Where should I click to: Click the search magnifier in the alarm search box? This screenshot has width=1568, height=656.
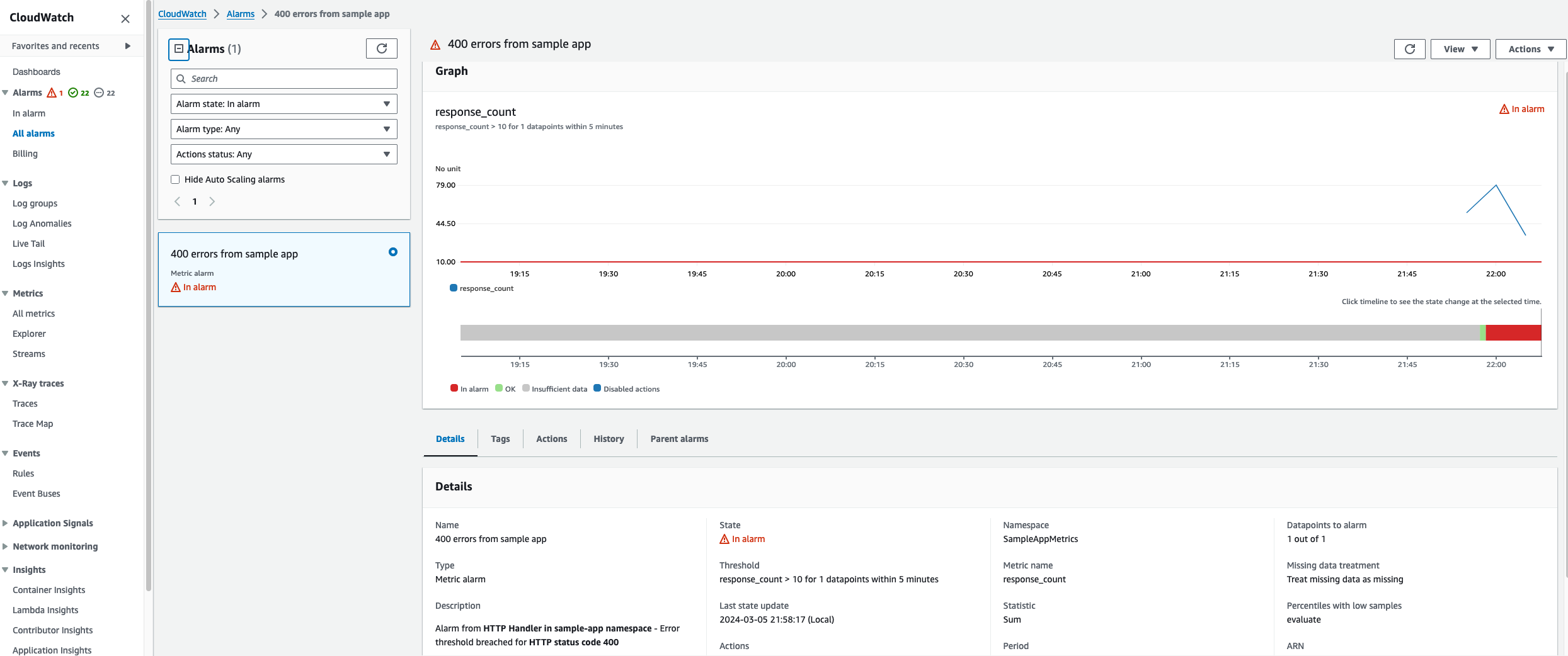click(x=182, y=79)
